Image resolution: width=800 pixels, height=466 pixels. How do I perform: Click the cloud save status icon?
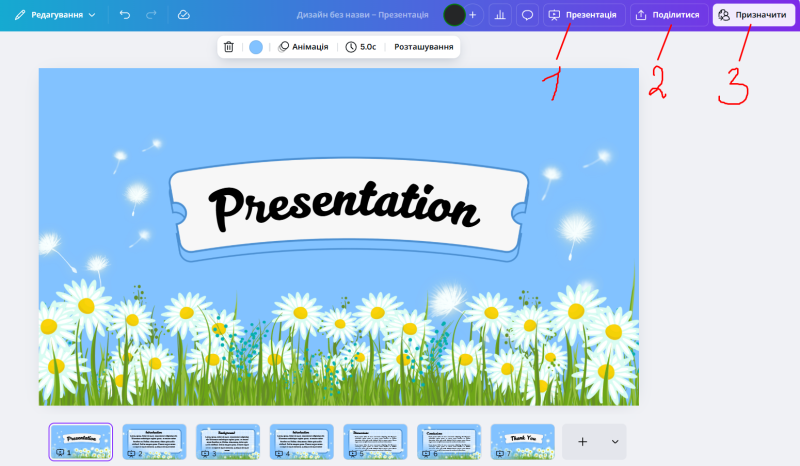pyautogui.click(x=183, y=15)
